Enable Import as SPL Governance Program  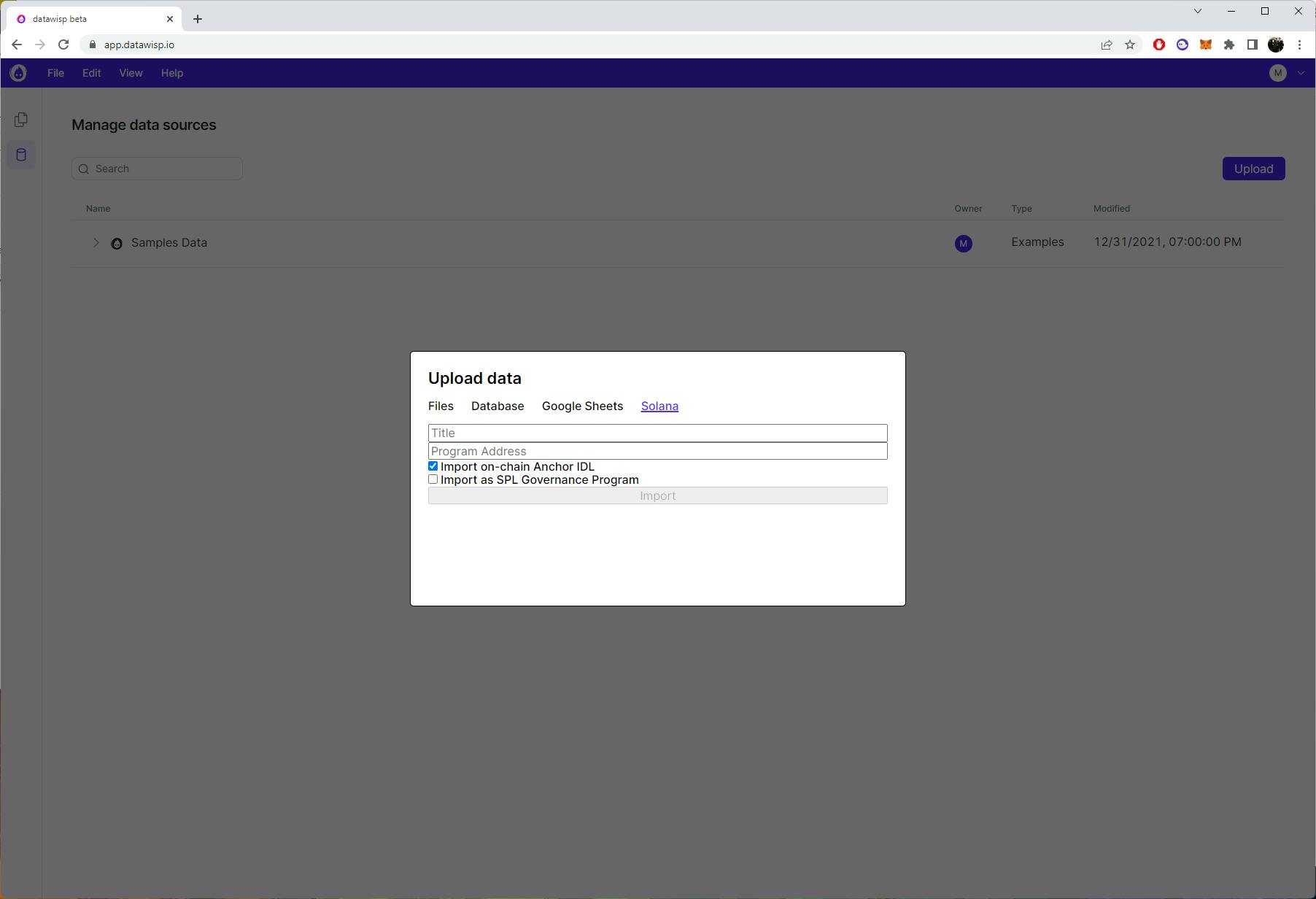(x=433, y=479)
